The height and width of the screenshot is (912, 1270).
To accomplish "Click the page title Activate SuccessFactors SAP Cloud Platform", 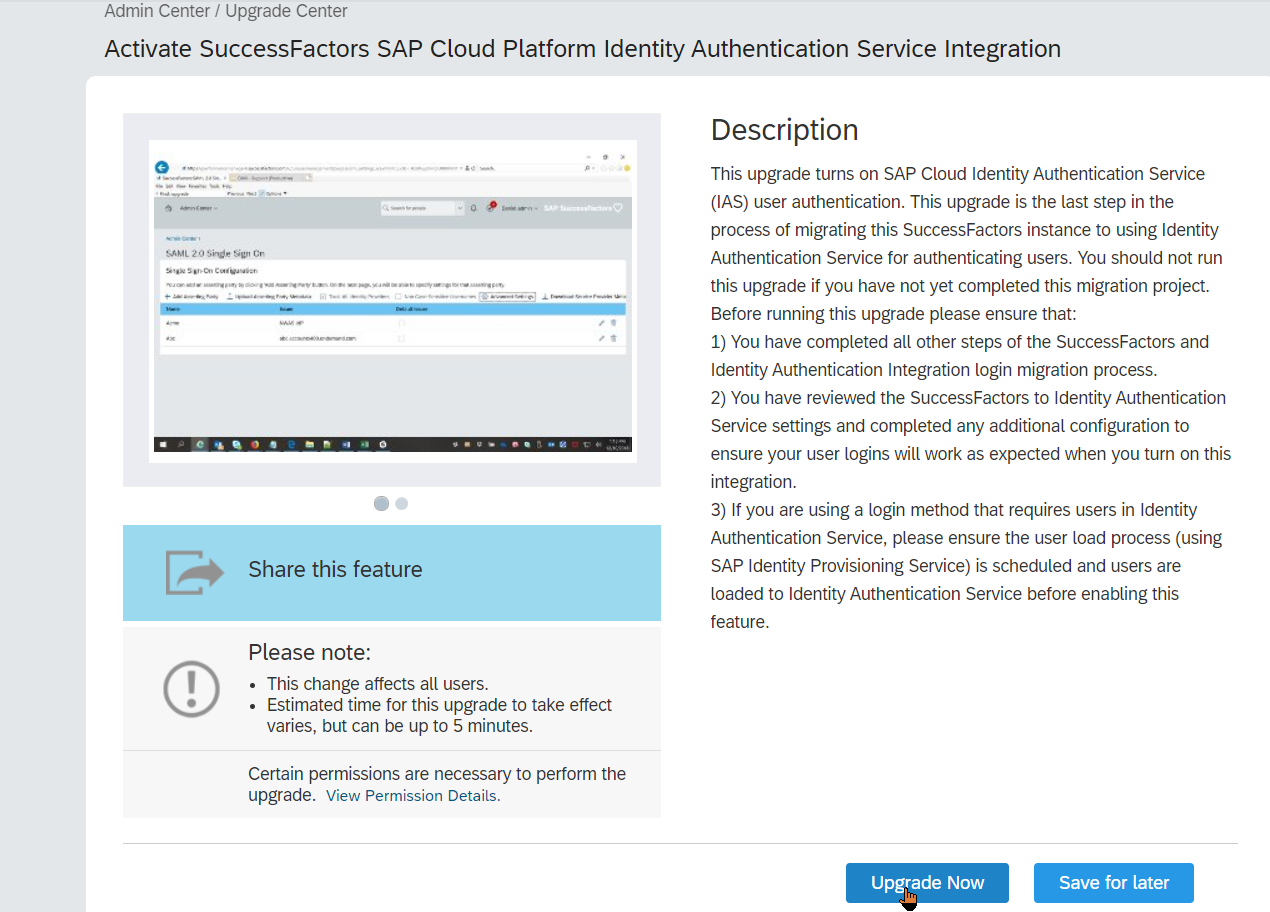I will click(x=582, y=49).
